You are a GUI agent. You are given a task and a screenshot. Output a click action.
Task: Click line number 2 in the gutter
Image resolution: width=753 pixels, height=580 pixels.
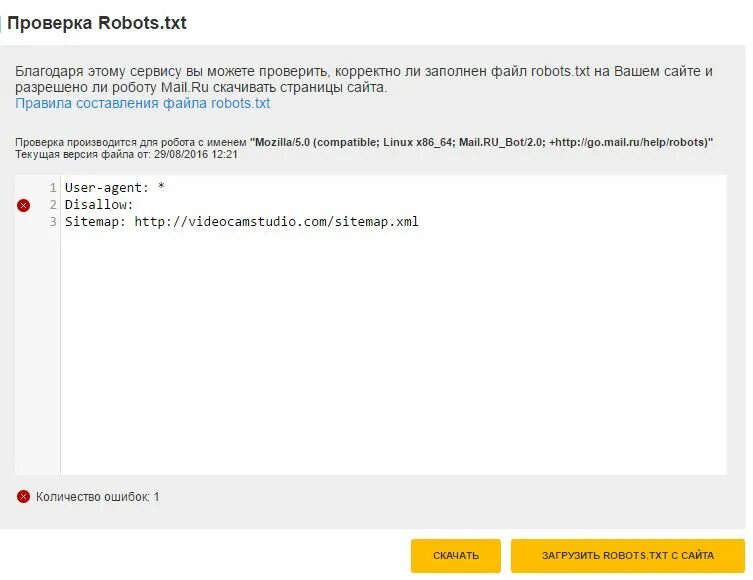pos(53,205)
